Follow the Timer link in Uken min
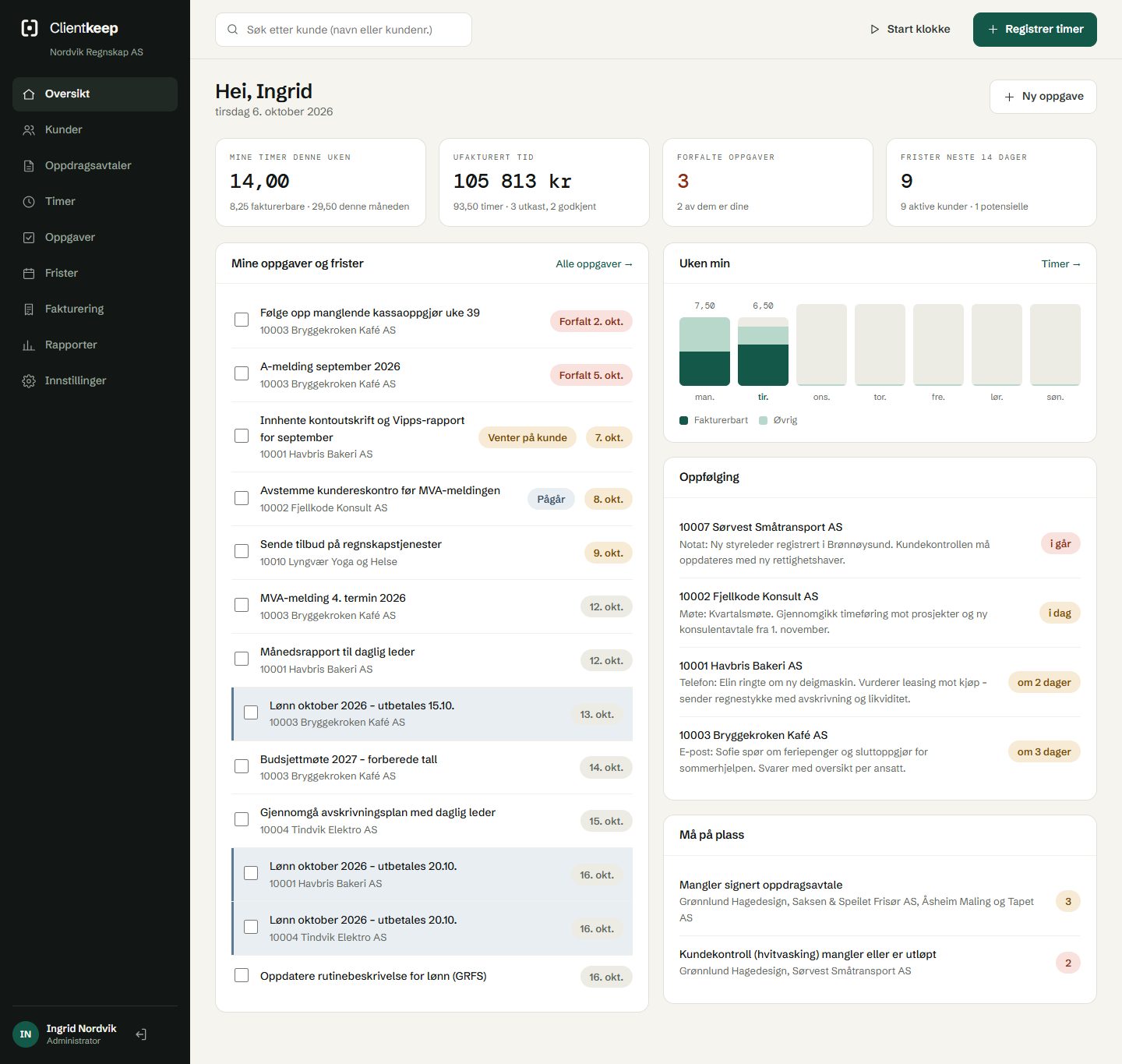This screenshot has height=1064, width=1122. (1060, 264)
